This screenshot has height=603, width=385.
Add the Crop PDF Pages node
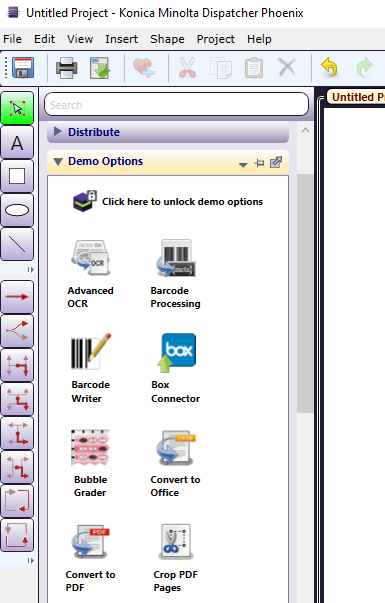point(175,558)
